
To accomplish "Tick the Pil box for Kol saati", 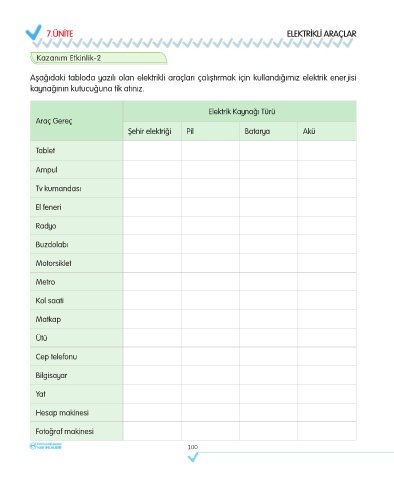I will point(210,300).
